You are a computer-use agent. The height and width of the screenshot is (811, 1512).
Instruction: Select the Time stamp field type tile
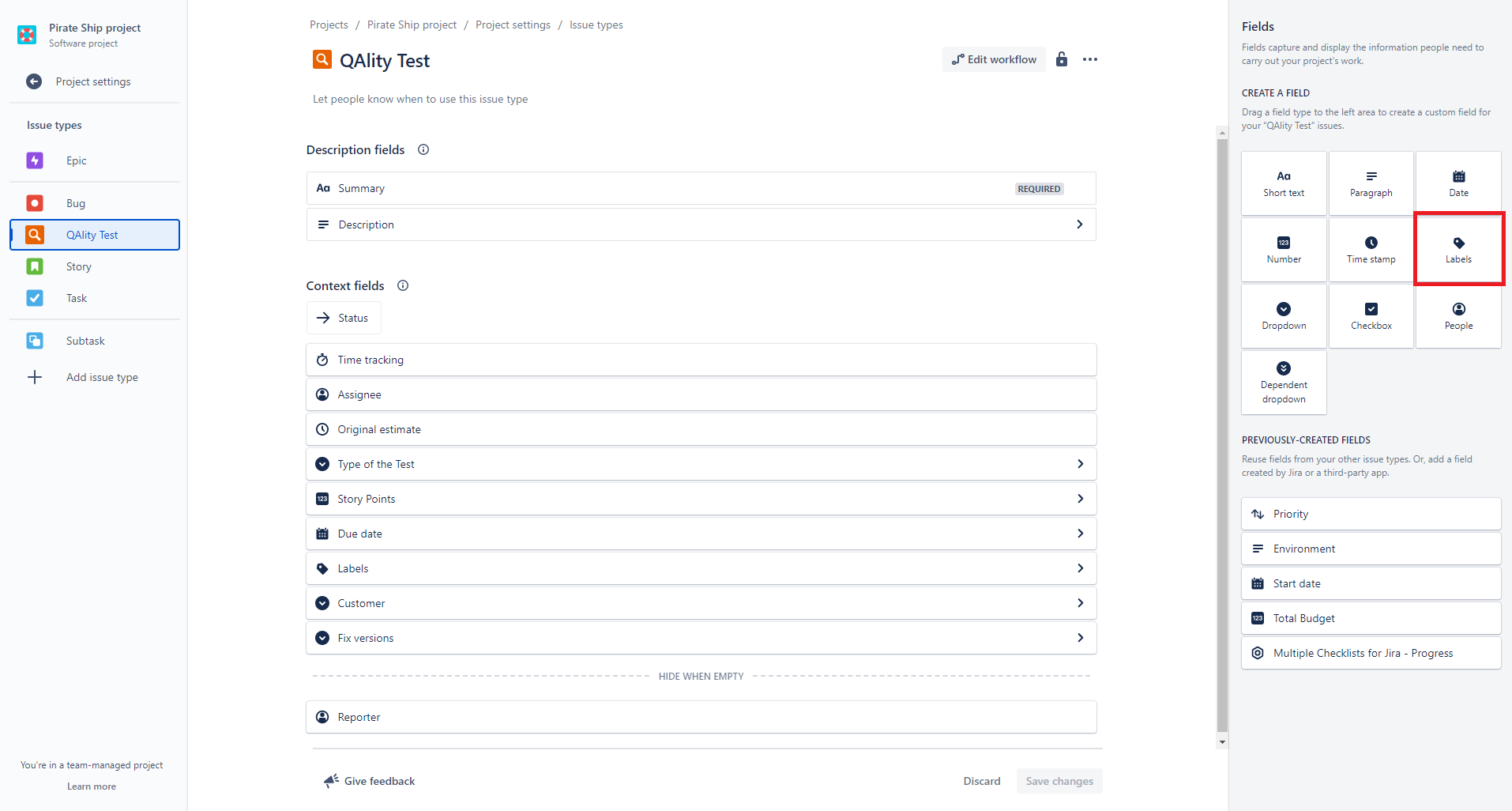(1371, 249)
